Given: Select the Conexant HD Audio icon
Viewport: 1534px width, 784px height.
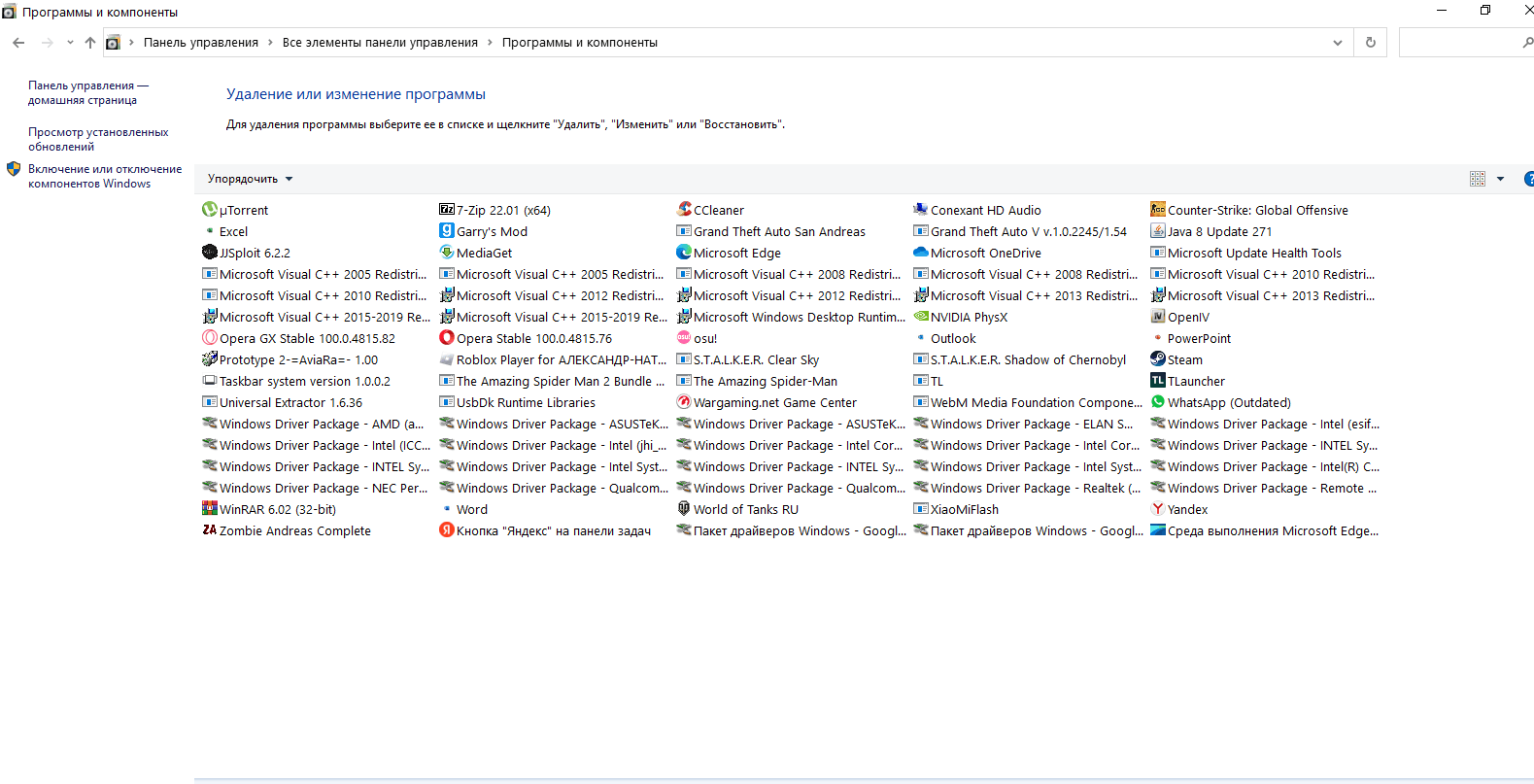Looking at the screenshot, I should (920, 209).
